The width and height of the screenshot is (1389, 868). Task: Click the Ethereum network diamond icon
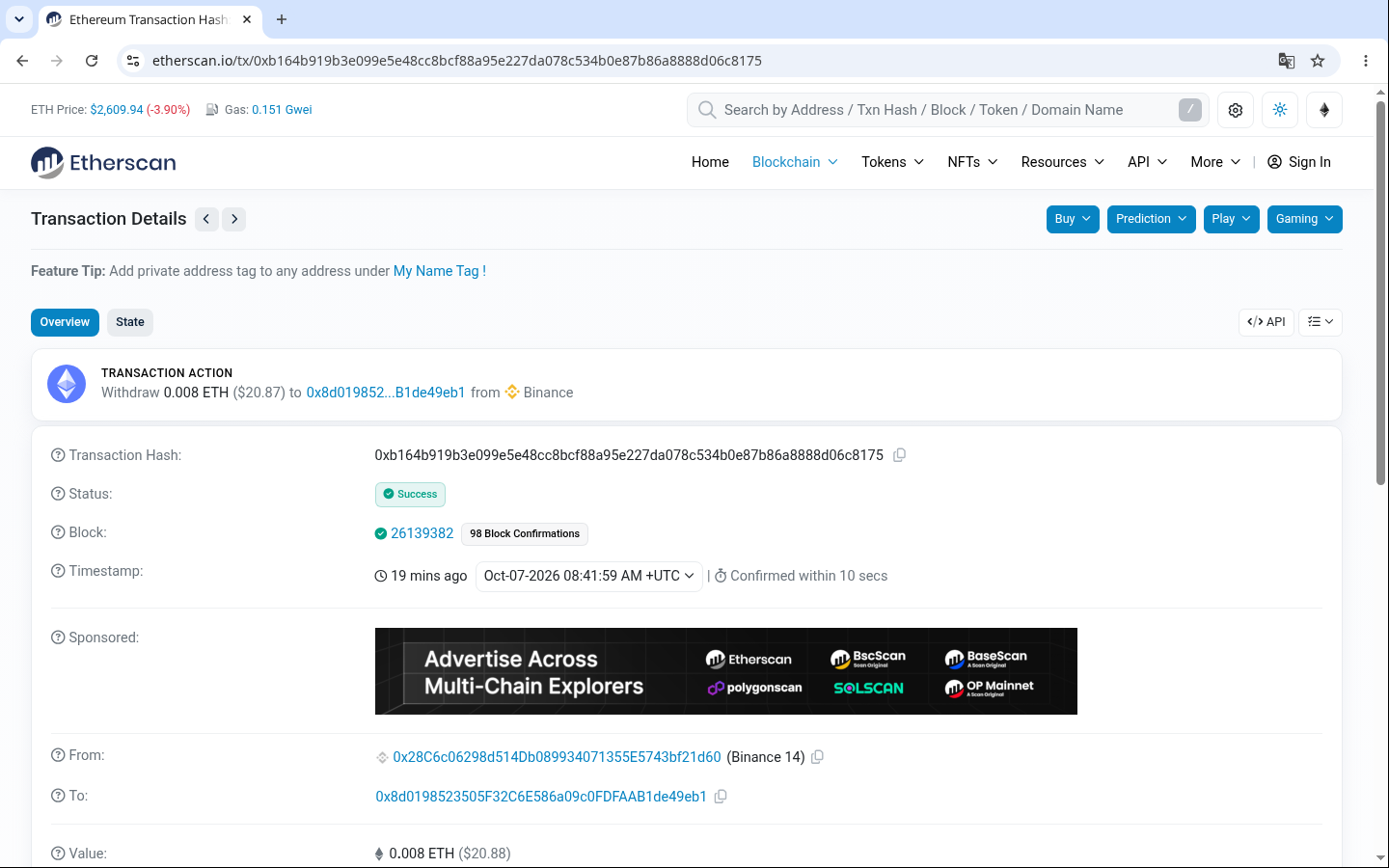[x=1324, y=110]
